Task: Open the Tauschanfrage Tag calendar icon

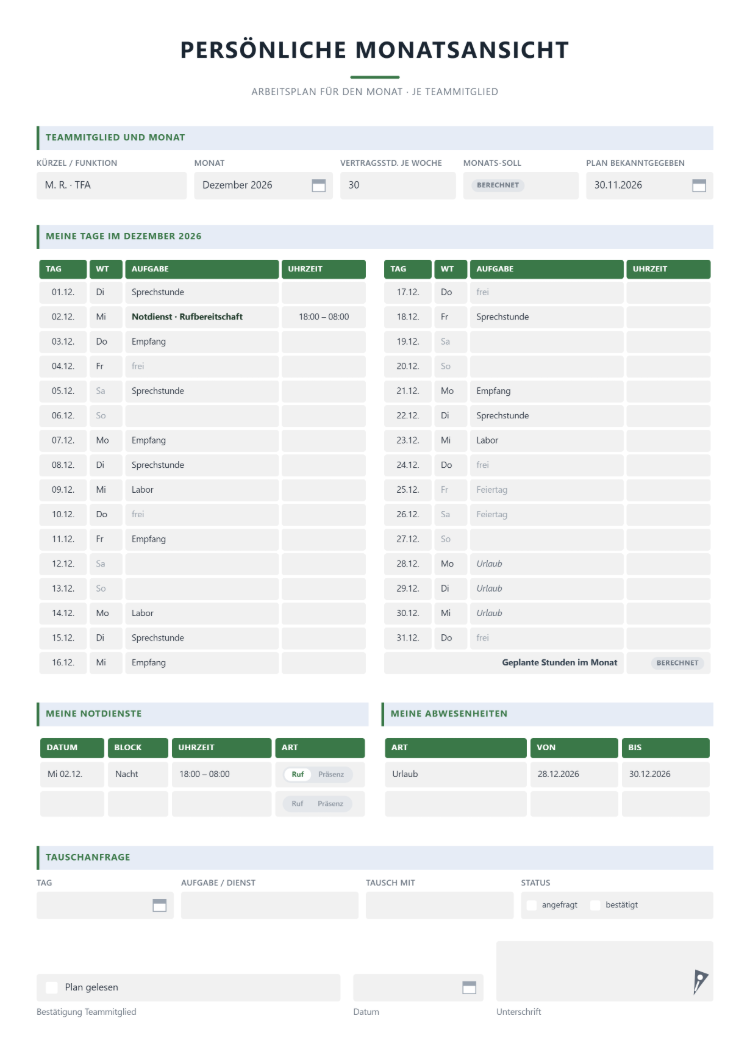Action: (160, 905)
